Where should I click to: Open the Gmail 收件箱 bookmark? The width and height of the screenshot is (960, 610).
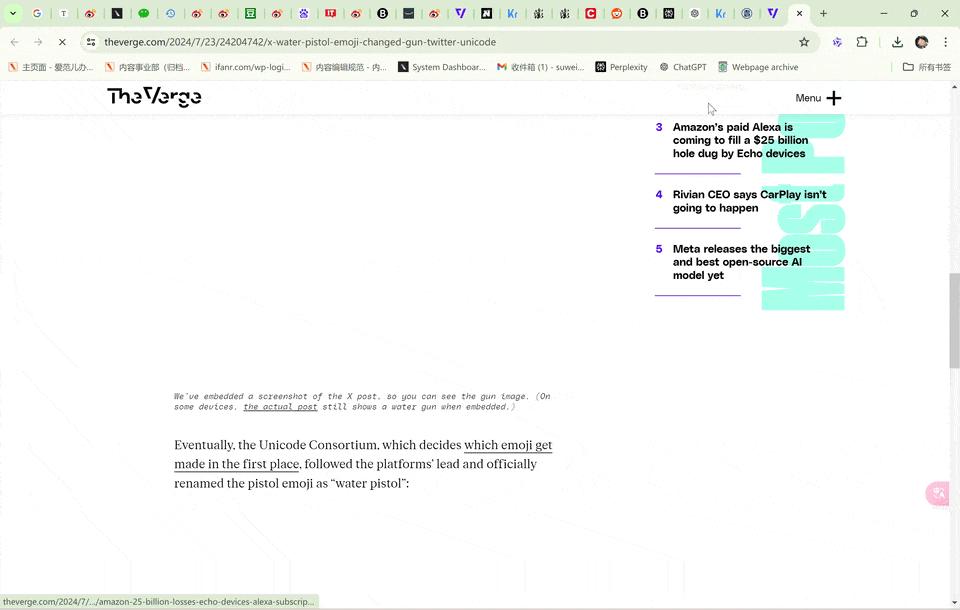pyautogui.click(x=540, y=67)
